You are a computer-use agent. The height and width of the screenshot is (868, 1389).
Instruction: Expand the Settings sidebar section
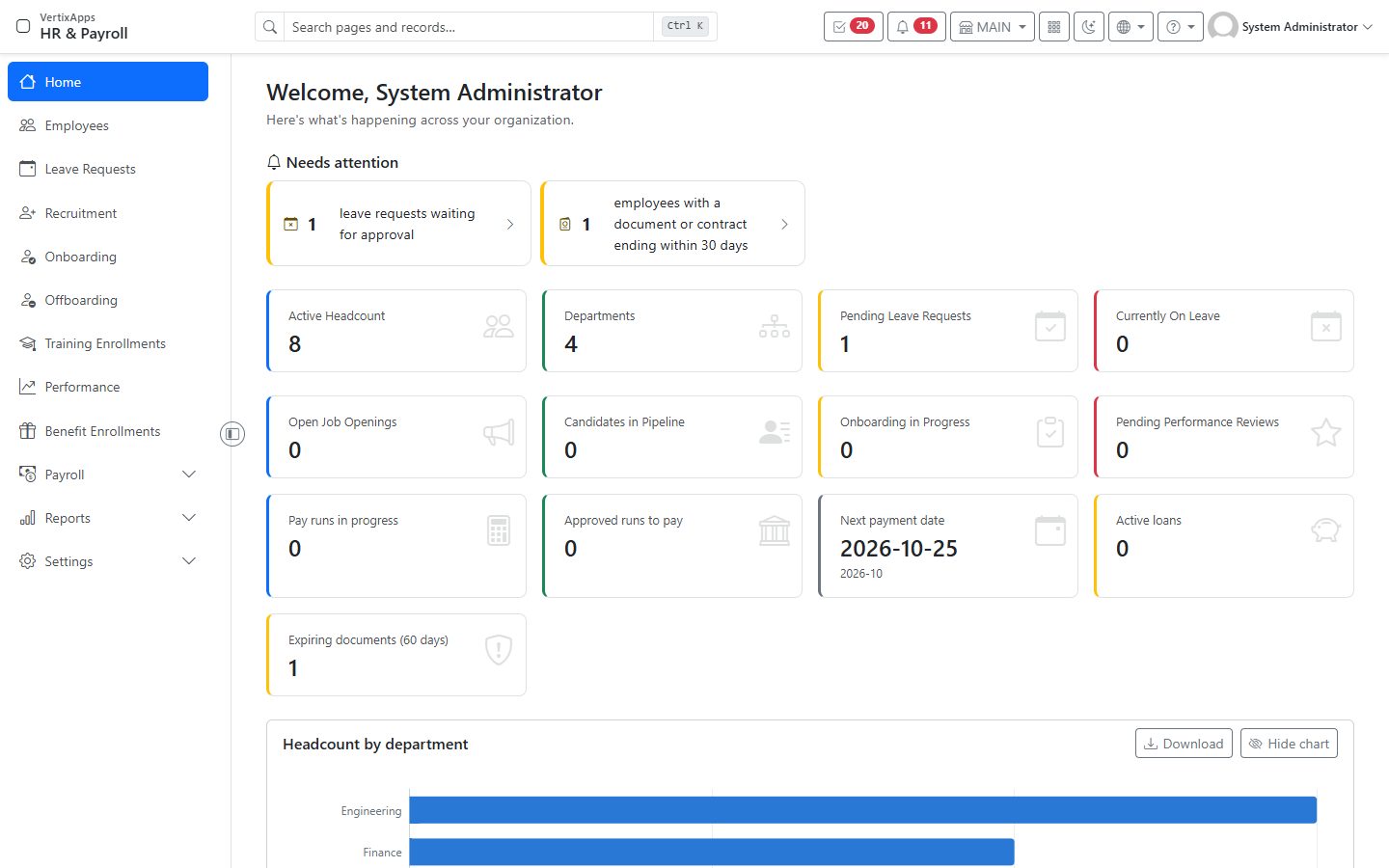pos(108,561)
